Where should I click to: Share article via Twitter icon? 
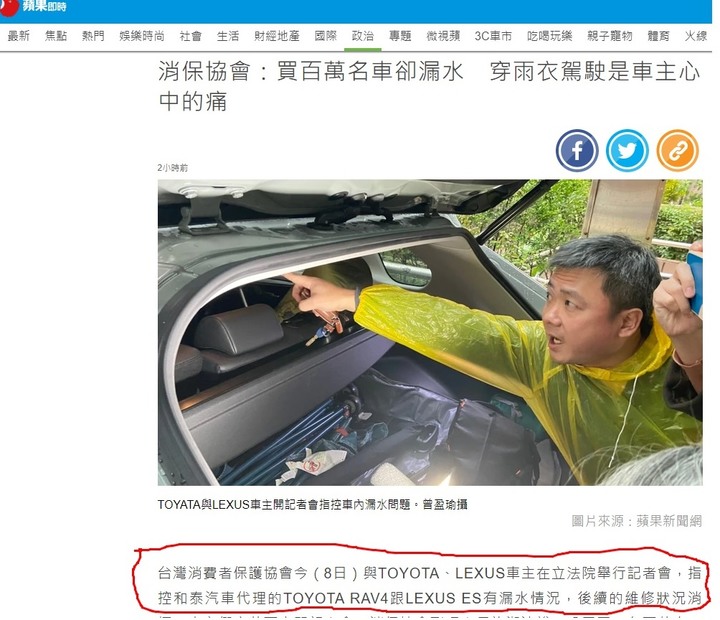click(627, 151)
